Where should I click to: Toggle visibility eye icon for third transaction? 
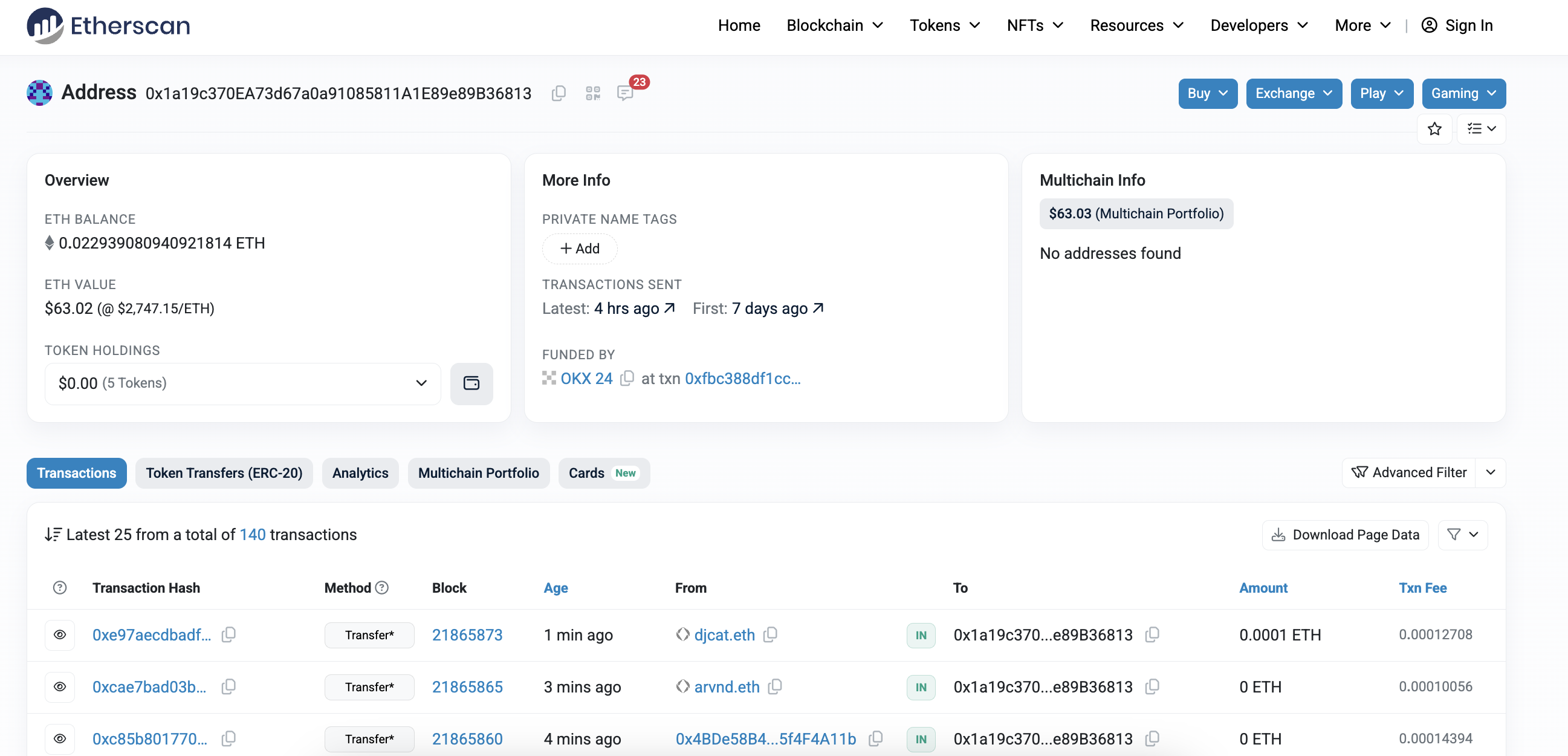coord(60,738)
